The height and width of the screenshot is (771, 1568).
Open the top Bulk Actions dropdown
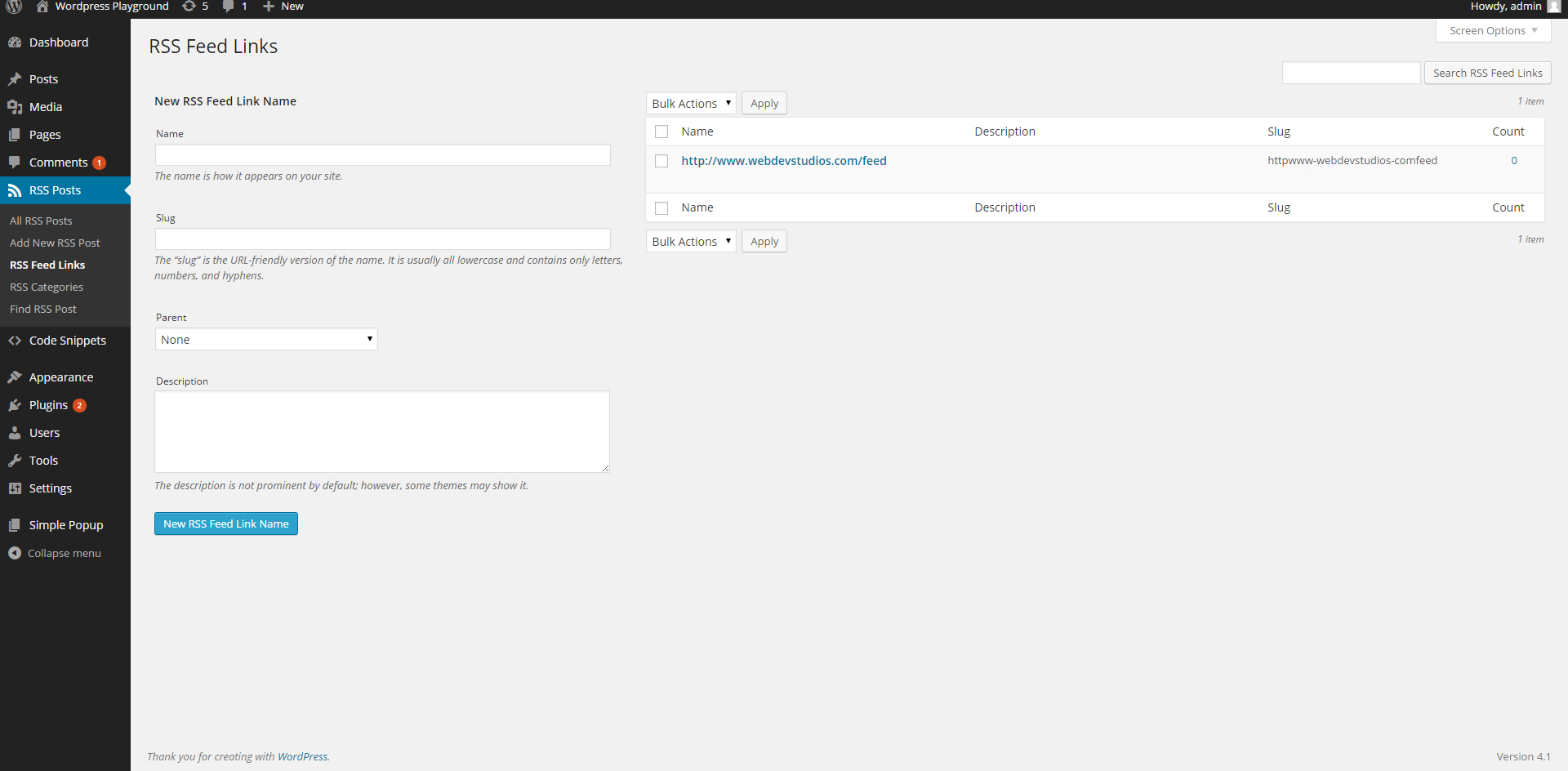(691, 104)
